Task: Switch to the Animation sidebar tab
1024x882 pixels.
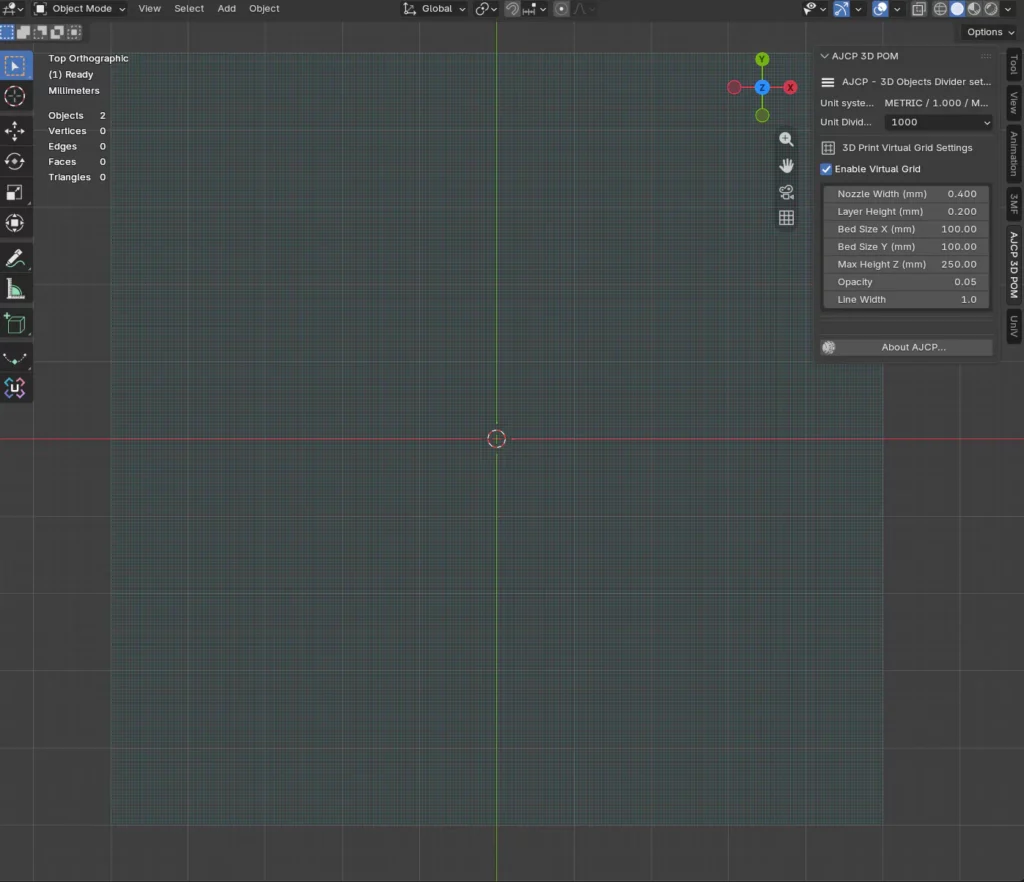Action: (1014, 154)
